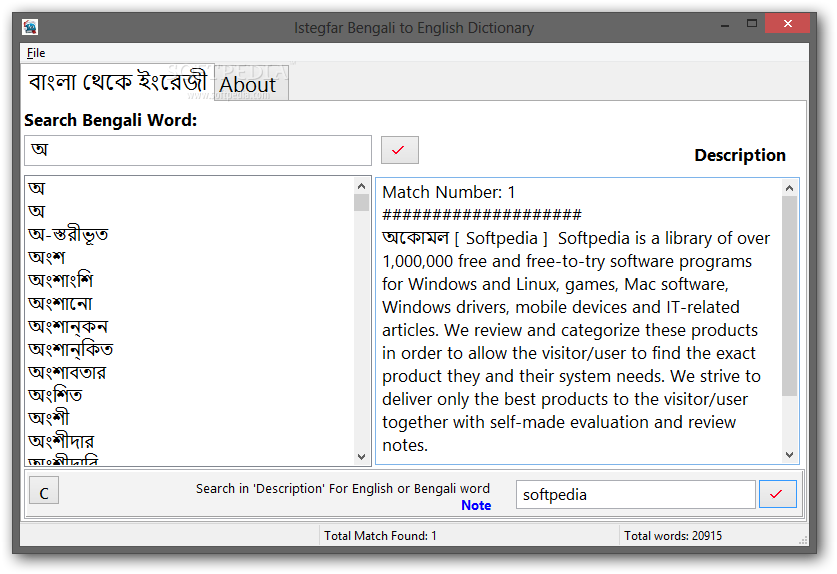The width and height of the screenshot is (837, 574).
Task: Click 'Total Match Found: 1' in status bar
Action: (x=380, y=536)
